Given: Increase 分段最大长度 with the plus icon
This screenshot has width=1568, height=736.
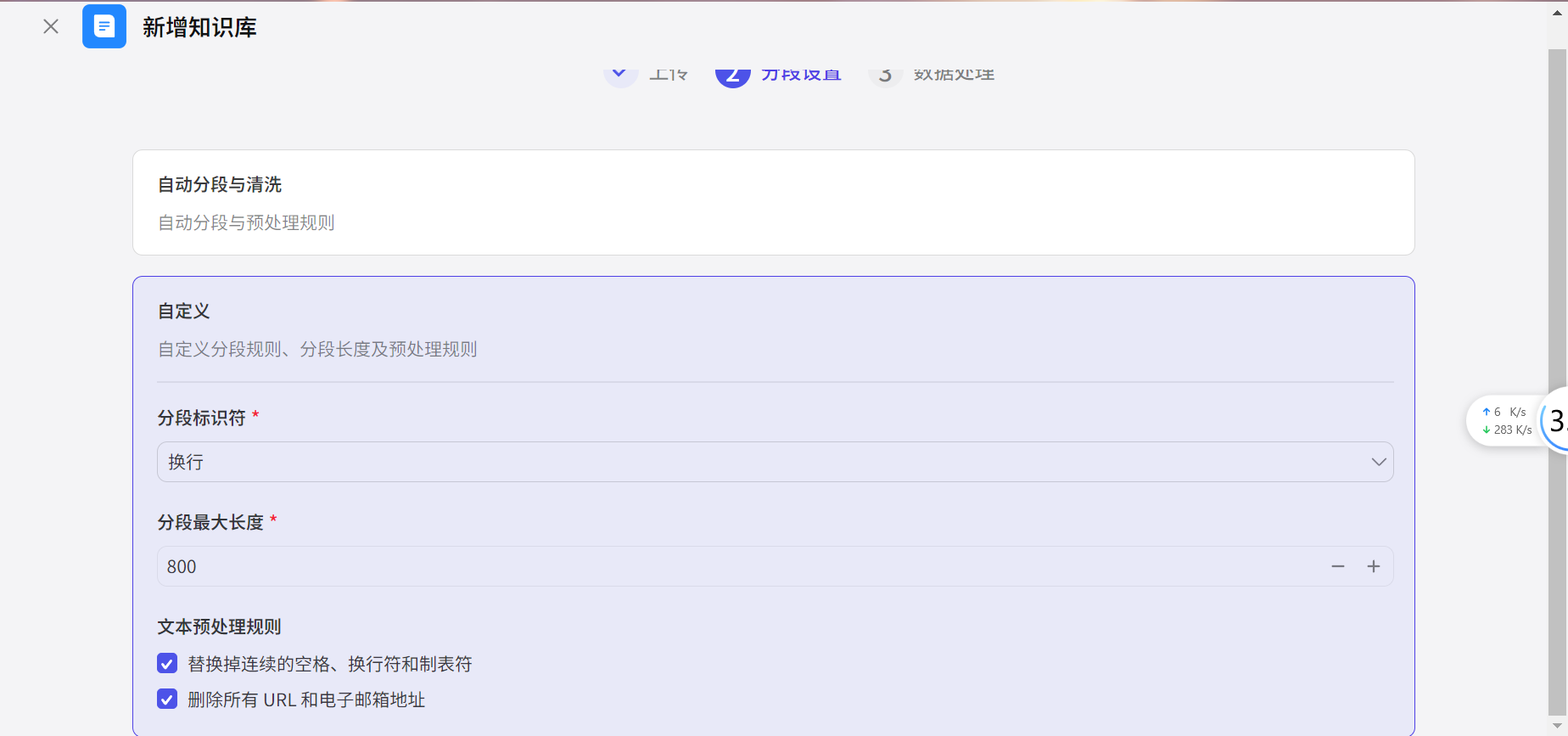Looking at the screenshot, I should tap(1374, 566).
